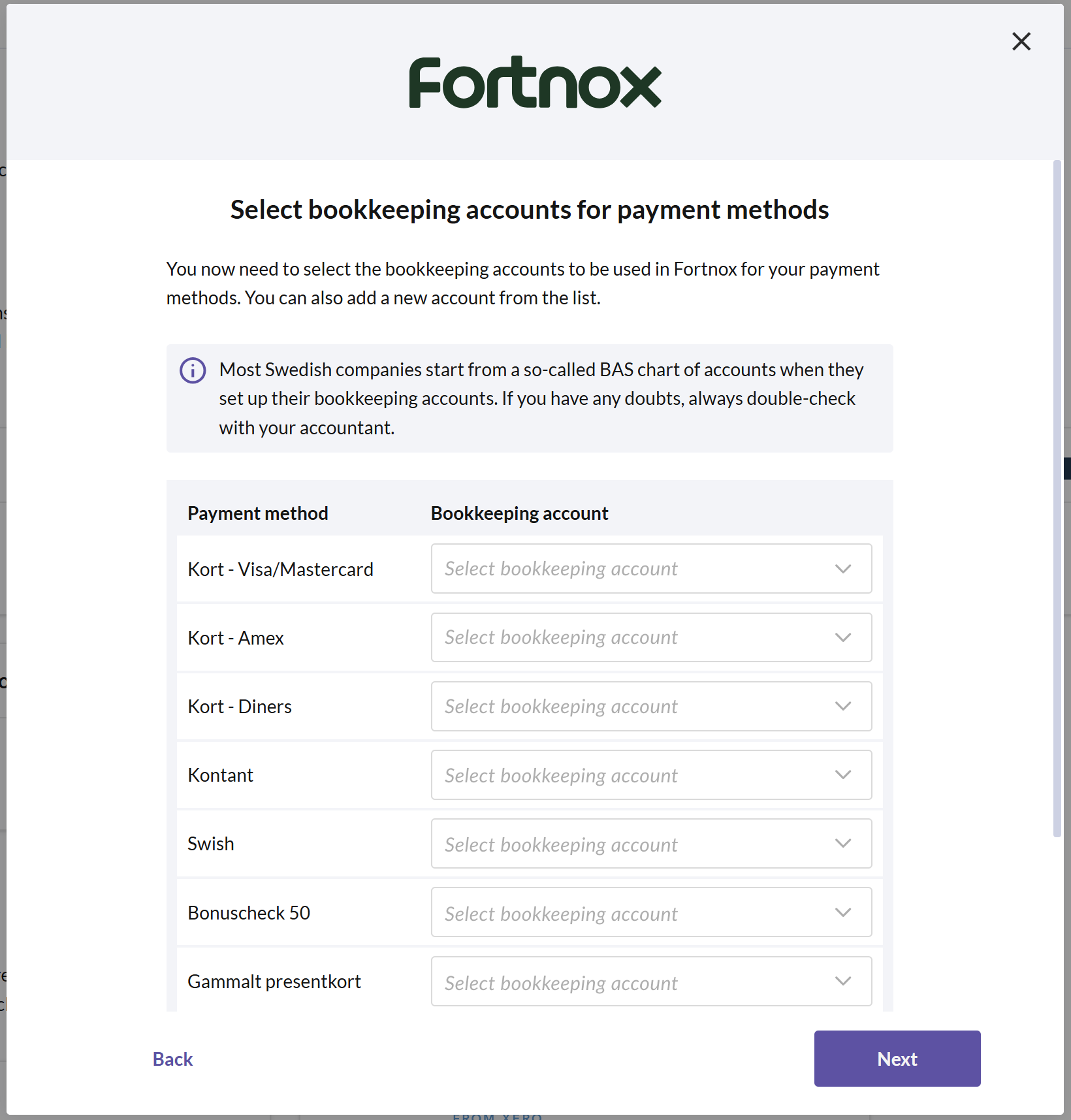Screen dimensions: 1071x1120
Task: Expand the Kort - Visa/Mastercard chevron arrow
Action: (x=843, y=569)
